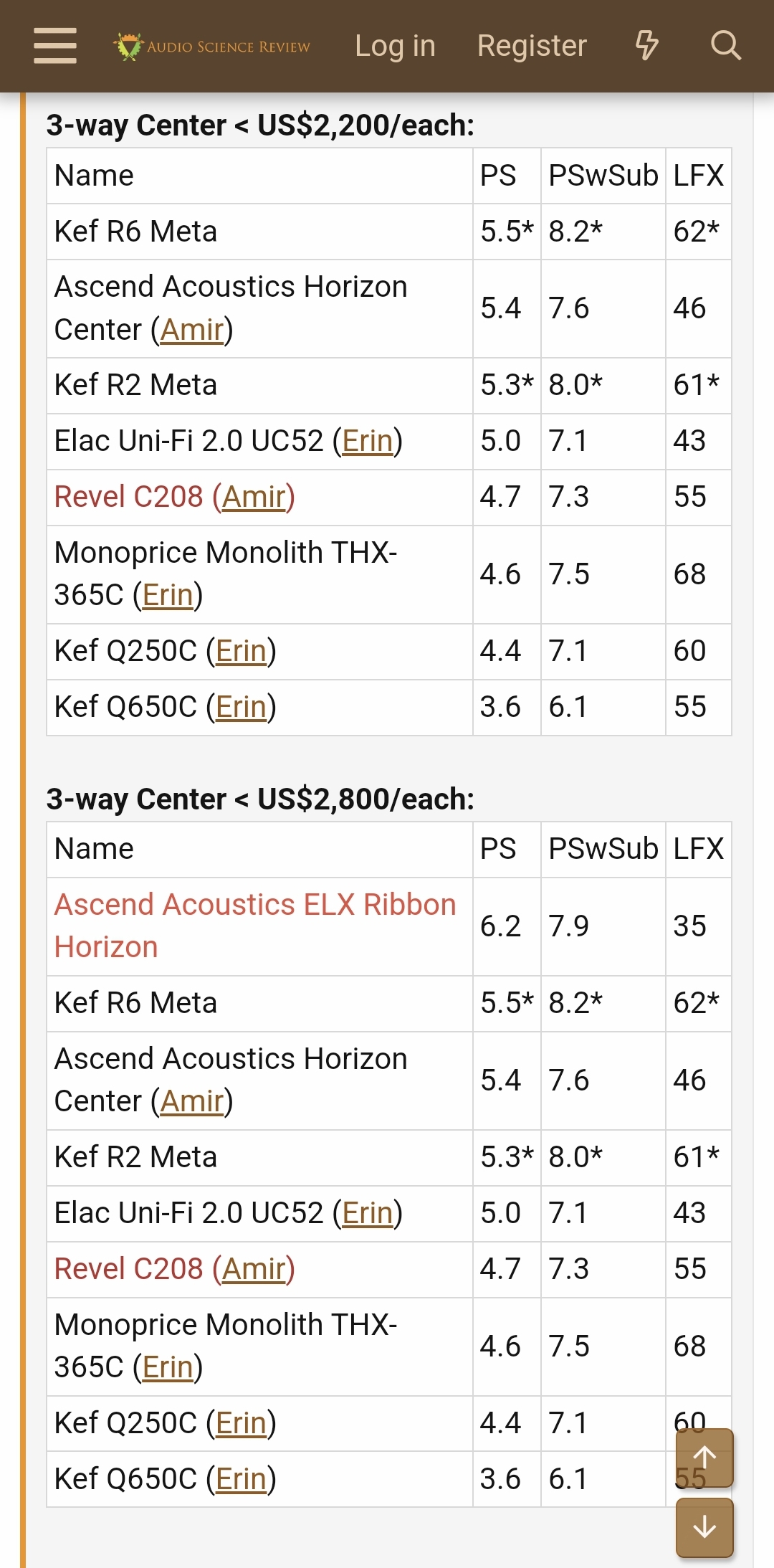Viewport: 774px width, 1568px height.
Task: Jump up with the arrow button
Action: pyautogui.click(x=704, y=1457)
